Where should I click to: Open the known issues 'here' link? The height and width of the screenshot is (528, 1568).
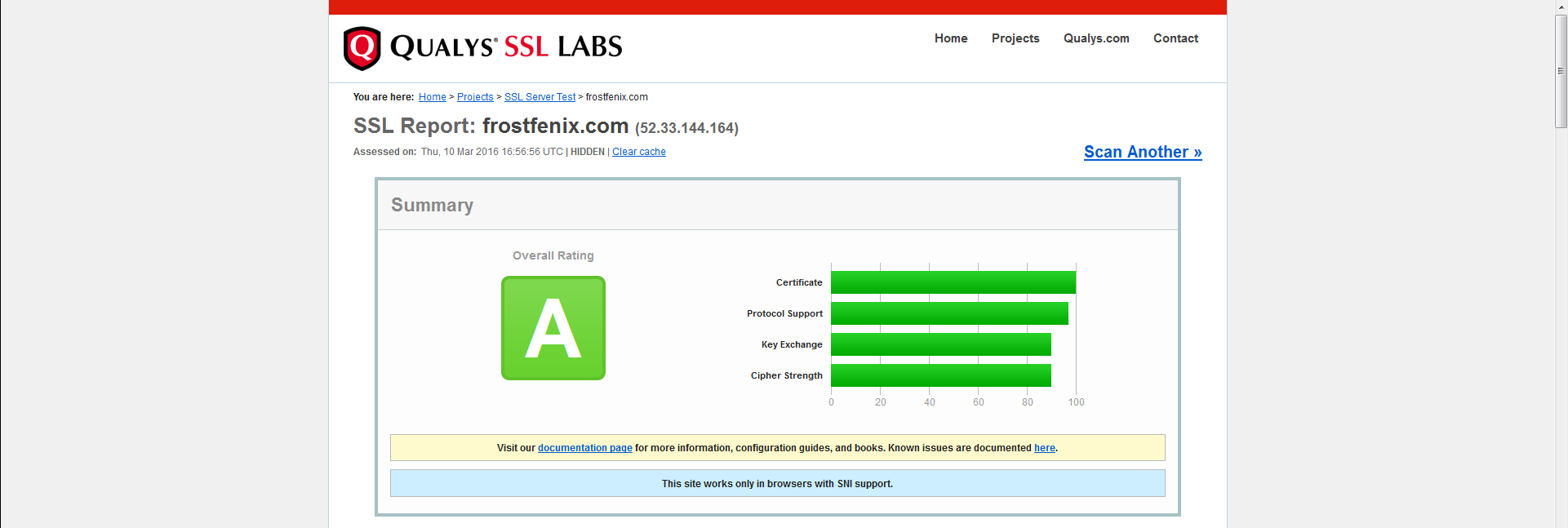1045,448
